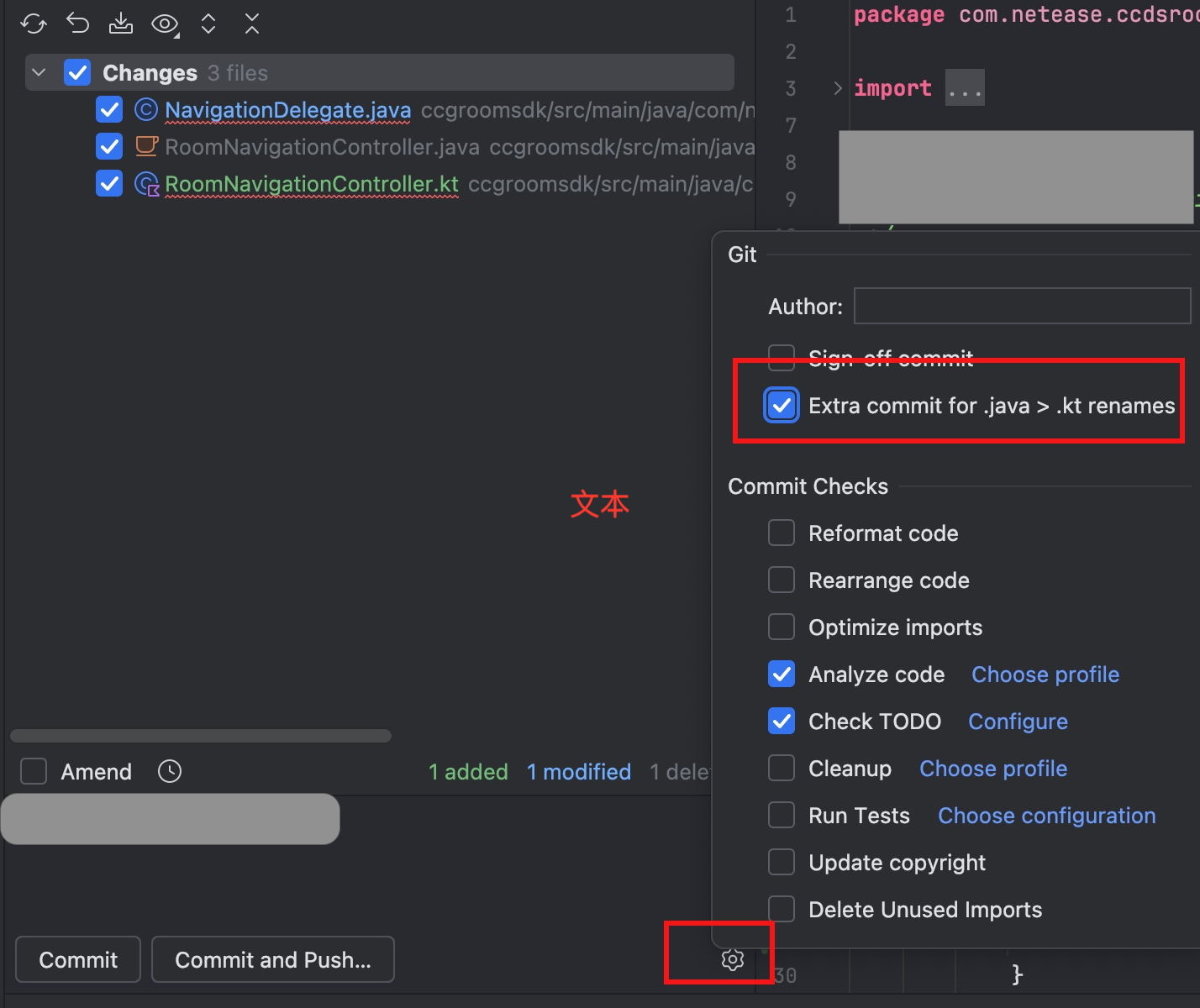Screen dimensions: 1200x1008
Task: Disable the Check TODO checkbox
Action: tap(782, 721)
